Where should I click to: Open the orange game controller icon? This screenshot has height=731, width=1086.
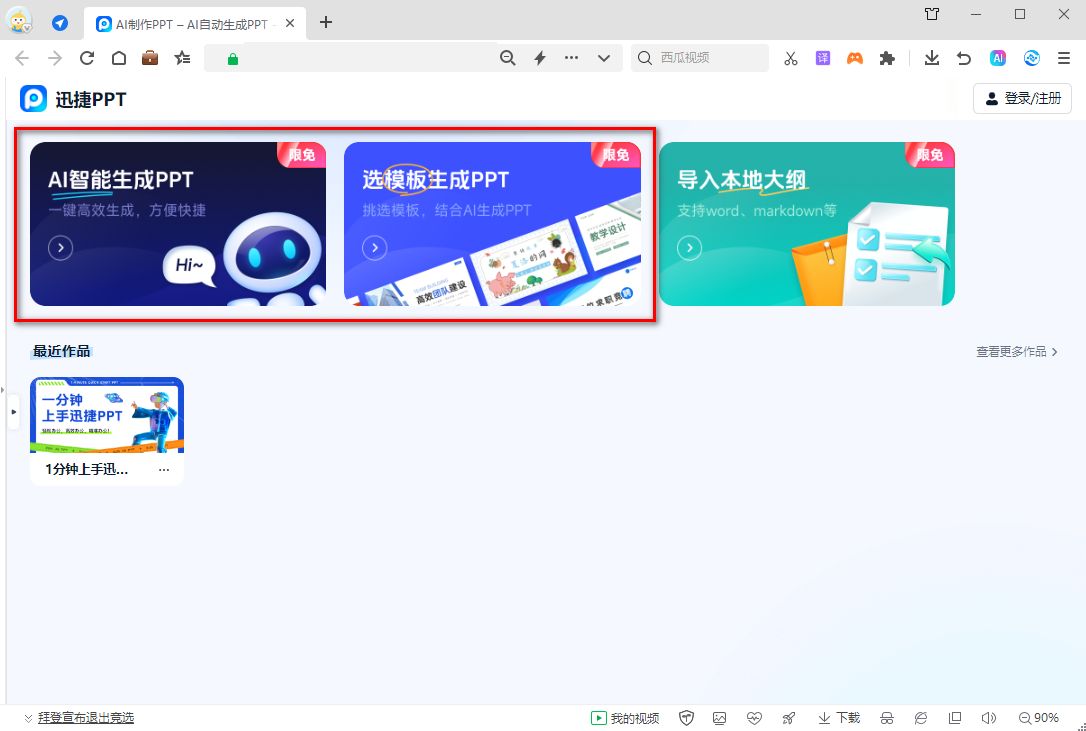855,58
